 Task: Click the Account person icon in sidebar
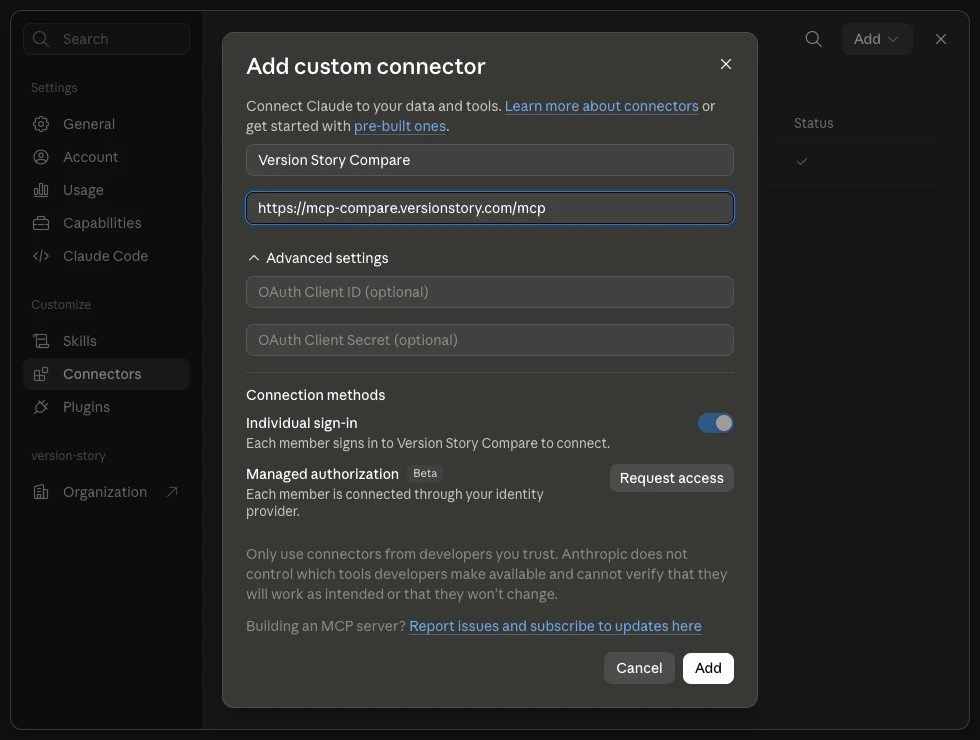[x=41, y=157]
